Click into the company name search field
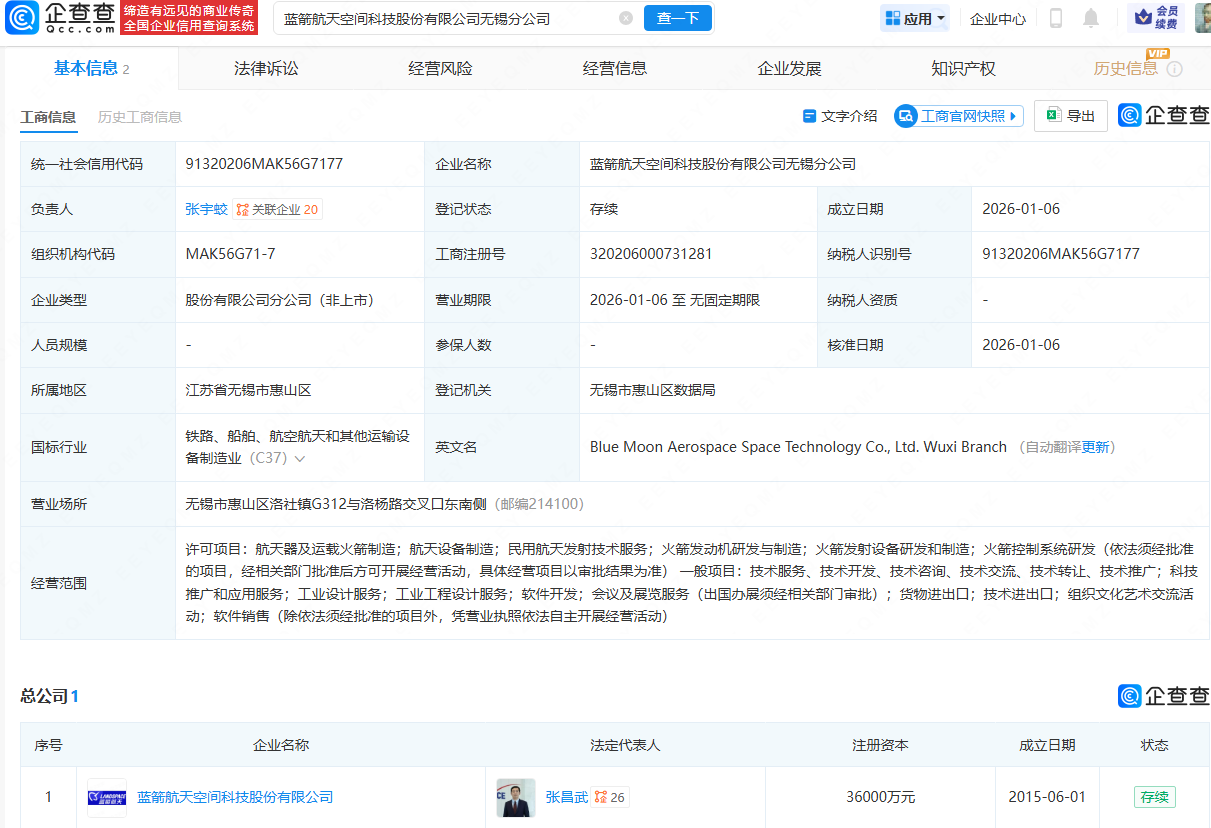Viewport: 1211px width, 828px height. 440,18
